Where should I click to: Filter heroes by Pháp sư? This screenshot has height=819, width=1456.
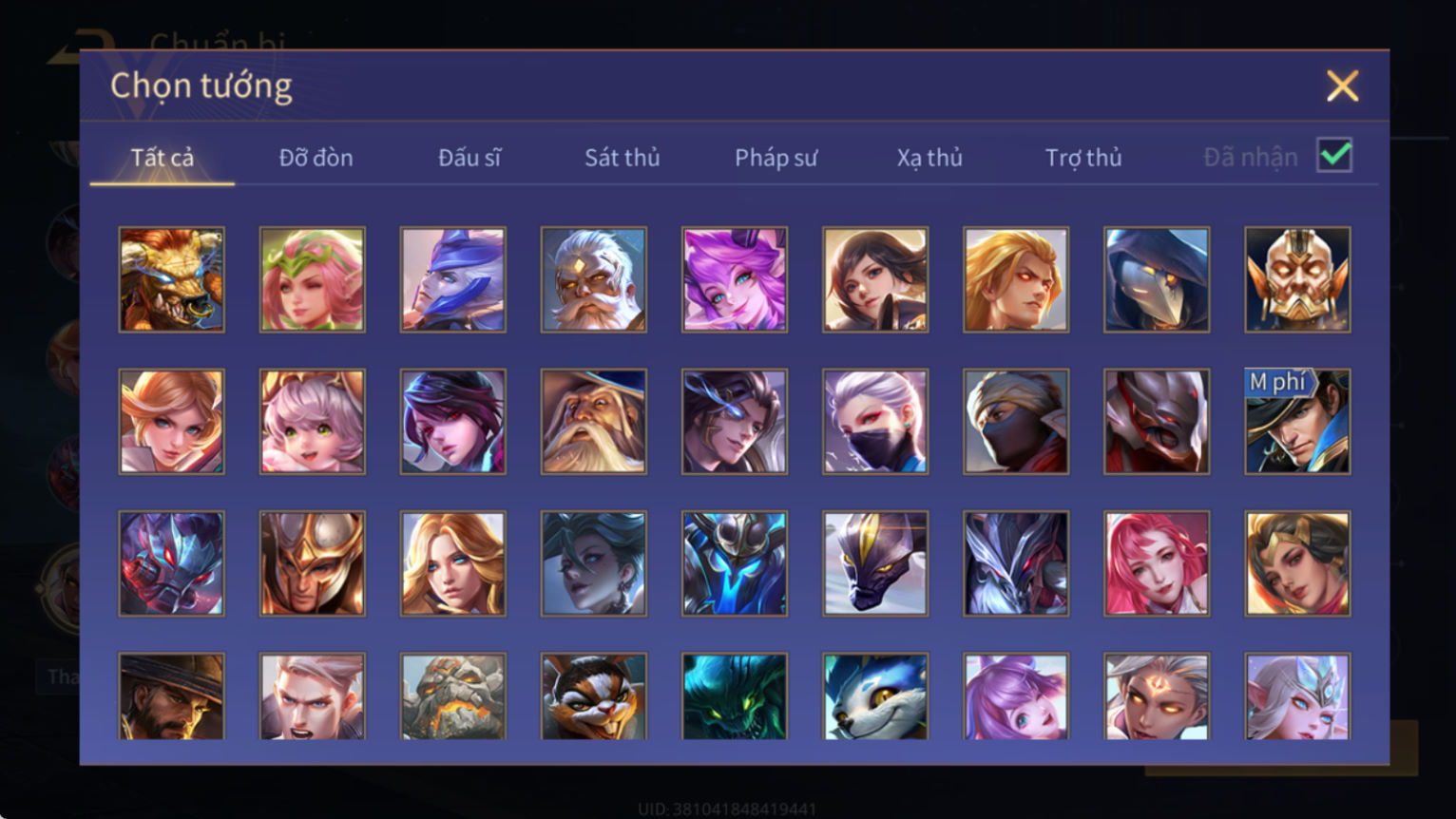point(776,158)
